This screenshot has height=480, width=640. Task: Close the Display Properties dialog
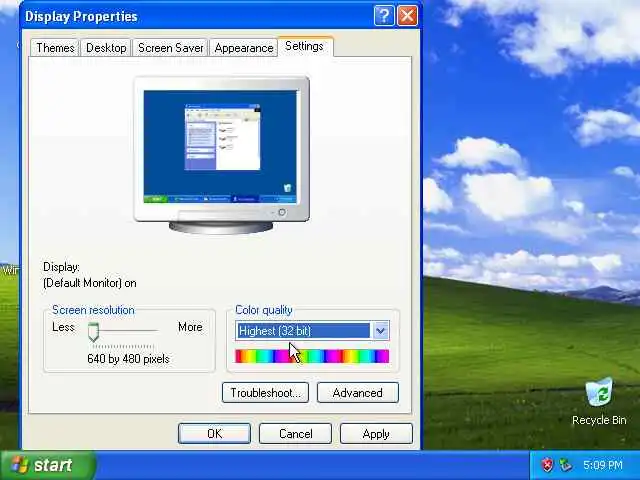407,16
